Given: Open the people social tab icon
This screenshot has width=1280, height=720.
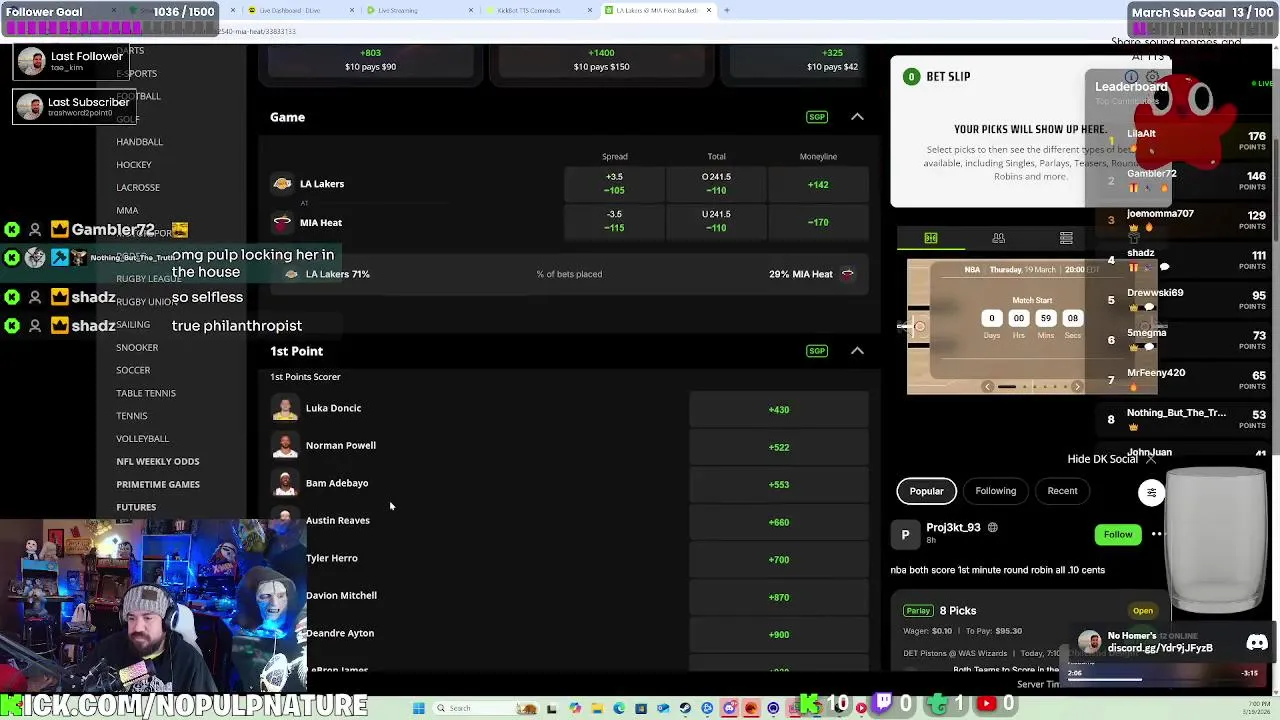Looking at the screenshot, I should pyautogui.click(x=998, y=238).
